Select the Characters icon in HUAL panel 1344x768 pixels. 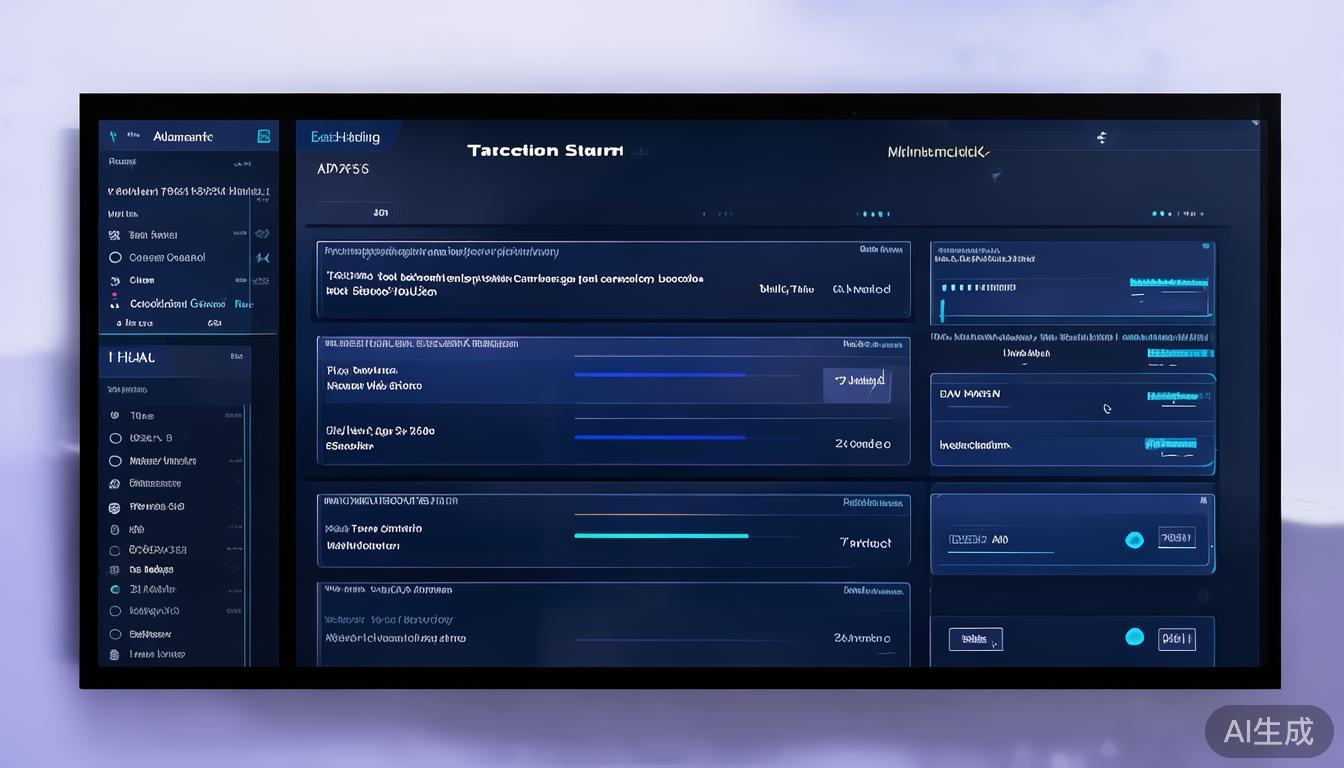tap(113, 483)
